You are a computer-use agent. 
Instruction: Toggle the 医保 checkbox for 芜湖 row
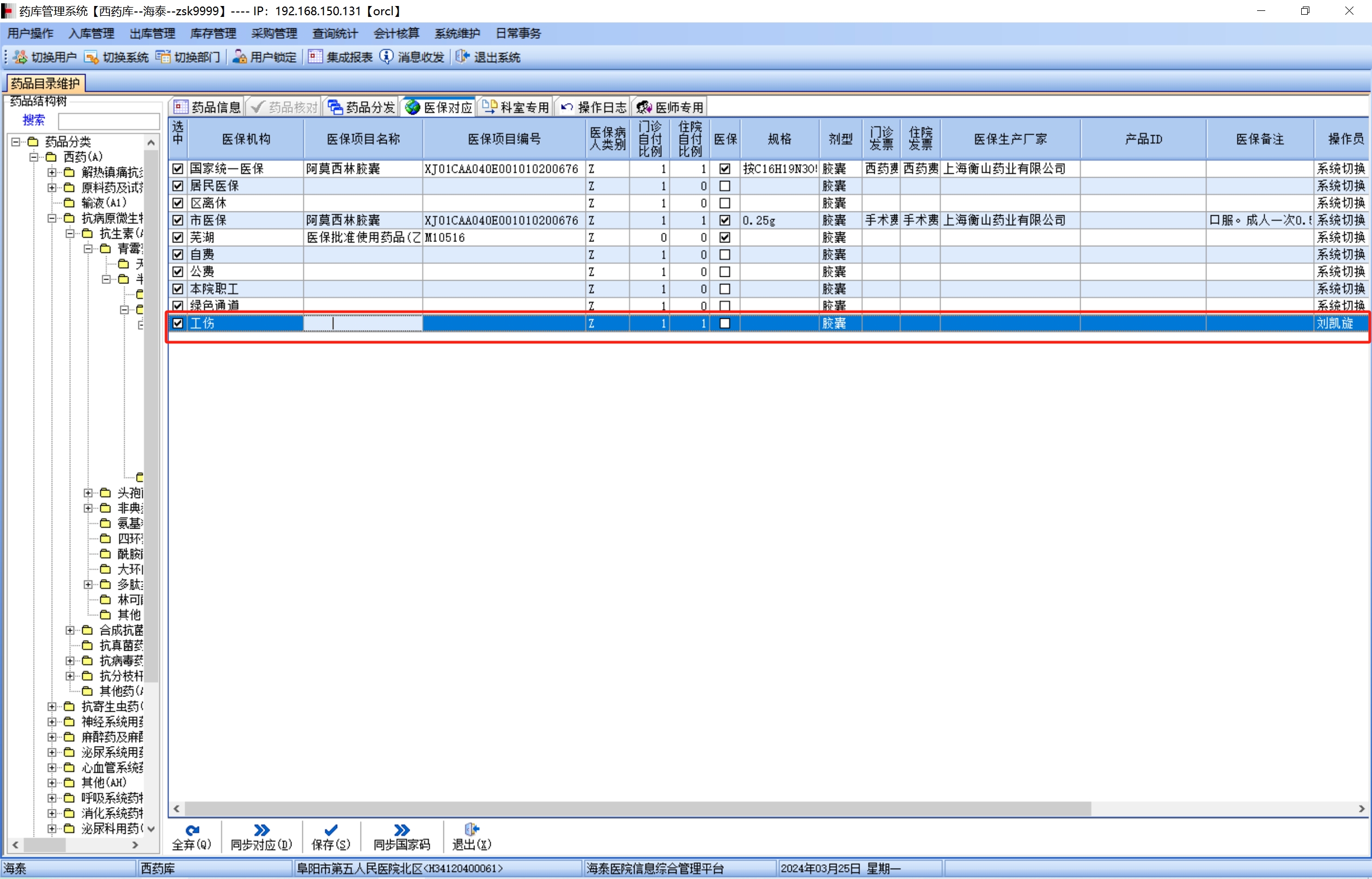click(724, 238)
